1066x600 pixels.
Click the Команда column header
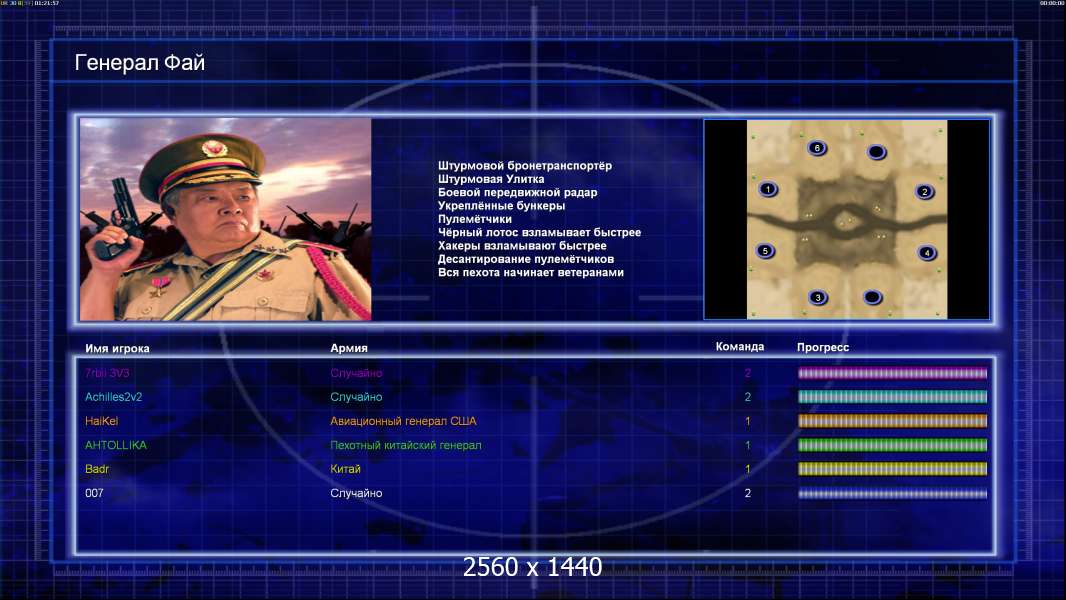[x=740, y=347]
